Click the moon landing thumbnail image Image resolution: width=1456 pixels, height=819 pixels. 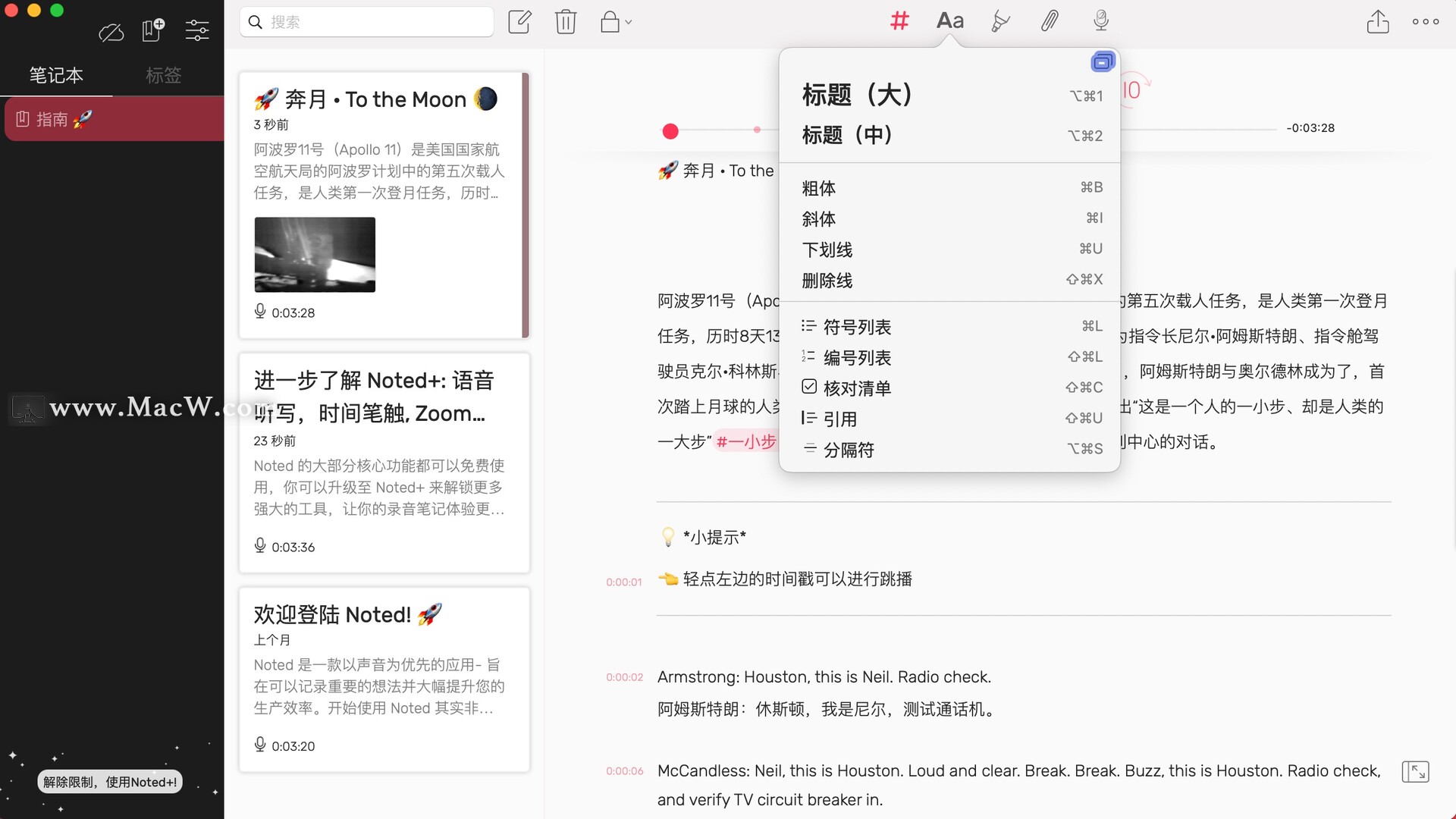pos(315,255)
